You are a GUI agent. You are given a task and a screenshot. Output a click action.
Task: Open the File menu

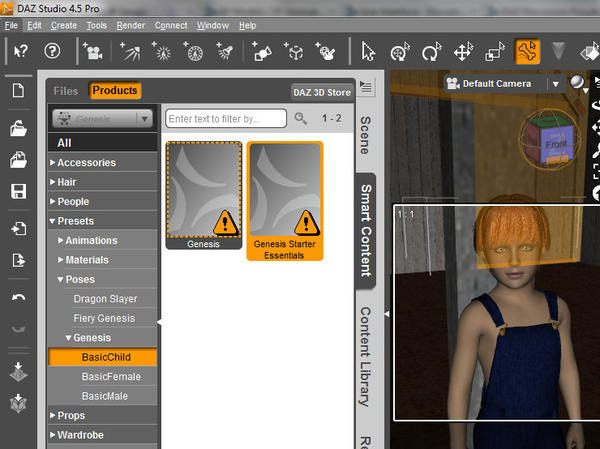[x=11, y=26]
